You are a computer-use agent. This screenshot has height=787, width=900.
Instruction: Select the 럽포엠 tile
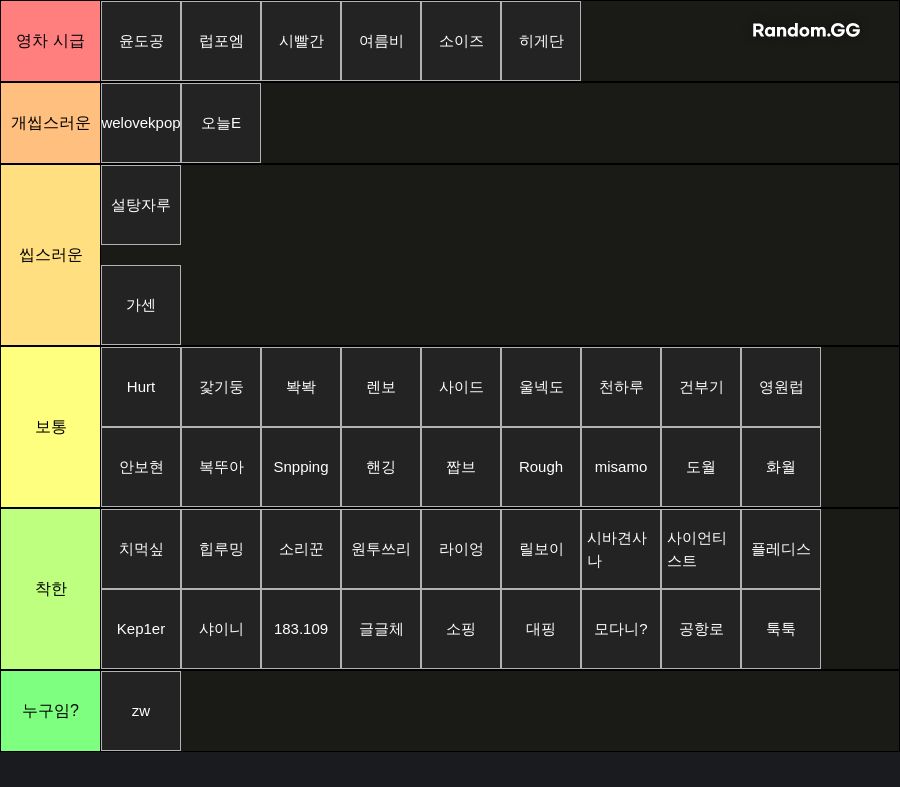click(221, 41)
